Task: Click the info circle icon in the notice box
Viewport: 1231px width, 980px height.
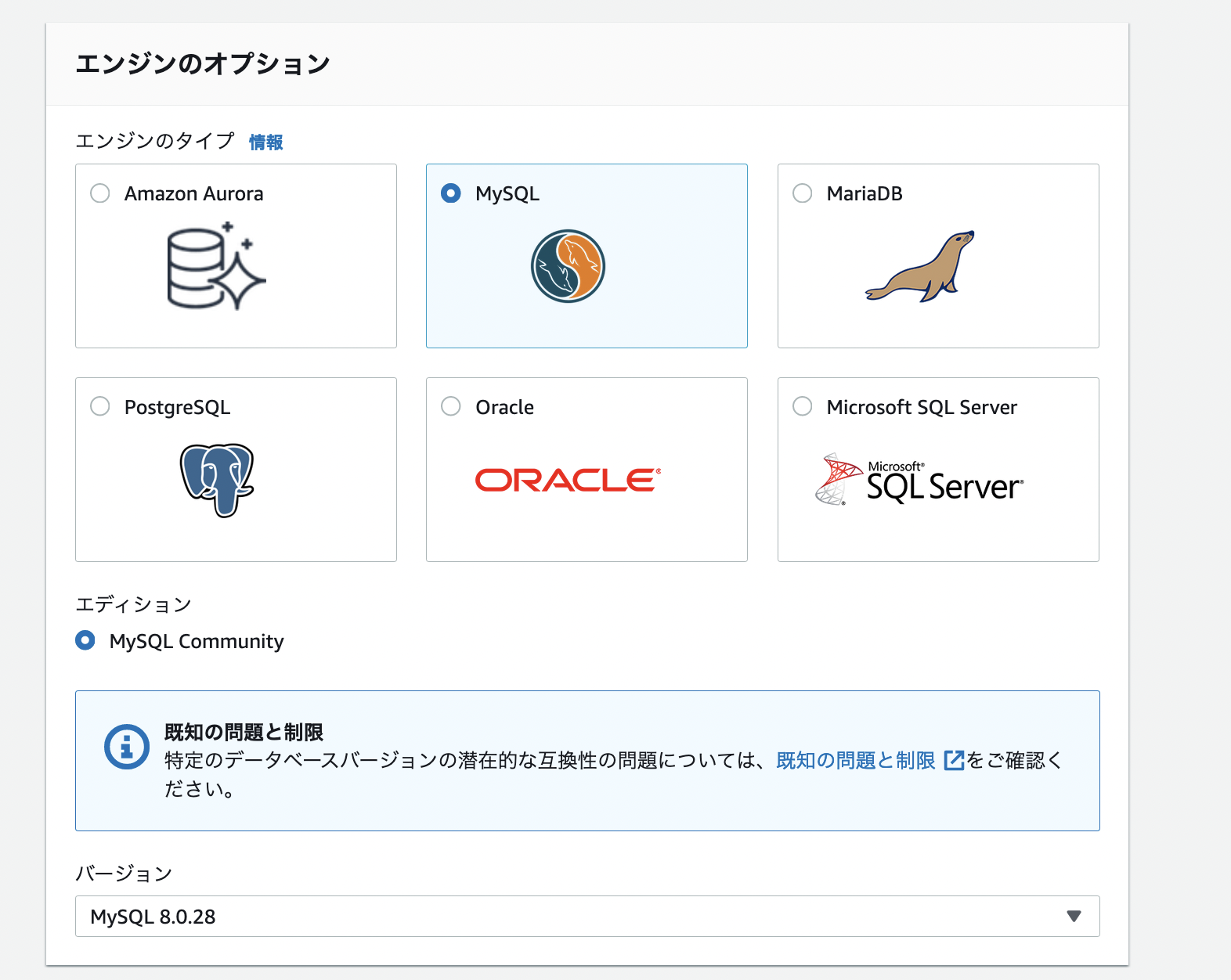Action: [x=127, y=747]
